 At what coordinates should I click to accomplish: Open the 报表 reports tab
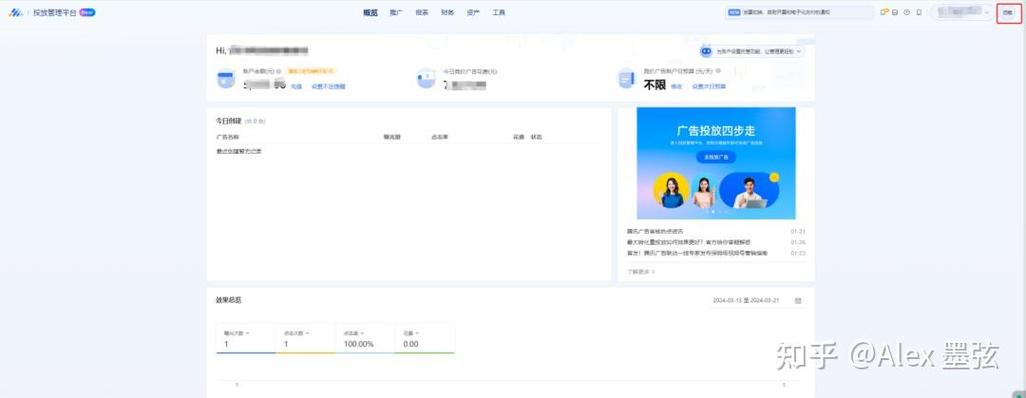point(421,12)
